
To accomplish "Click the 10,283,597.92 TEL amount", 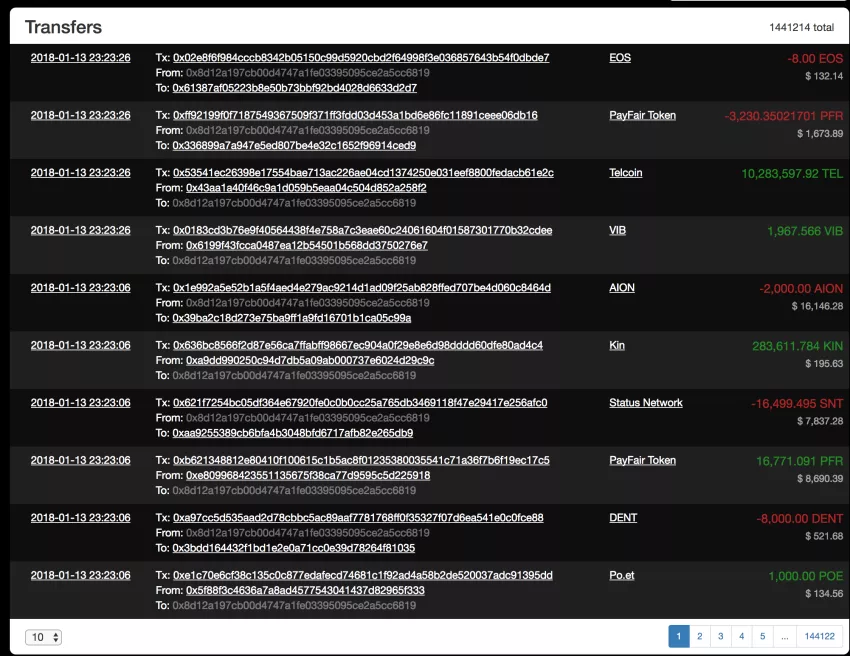I will (792, 173).
